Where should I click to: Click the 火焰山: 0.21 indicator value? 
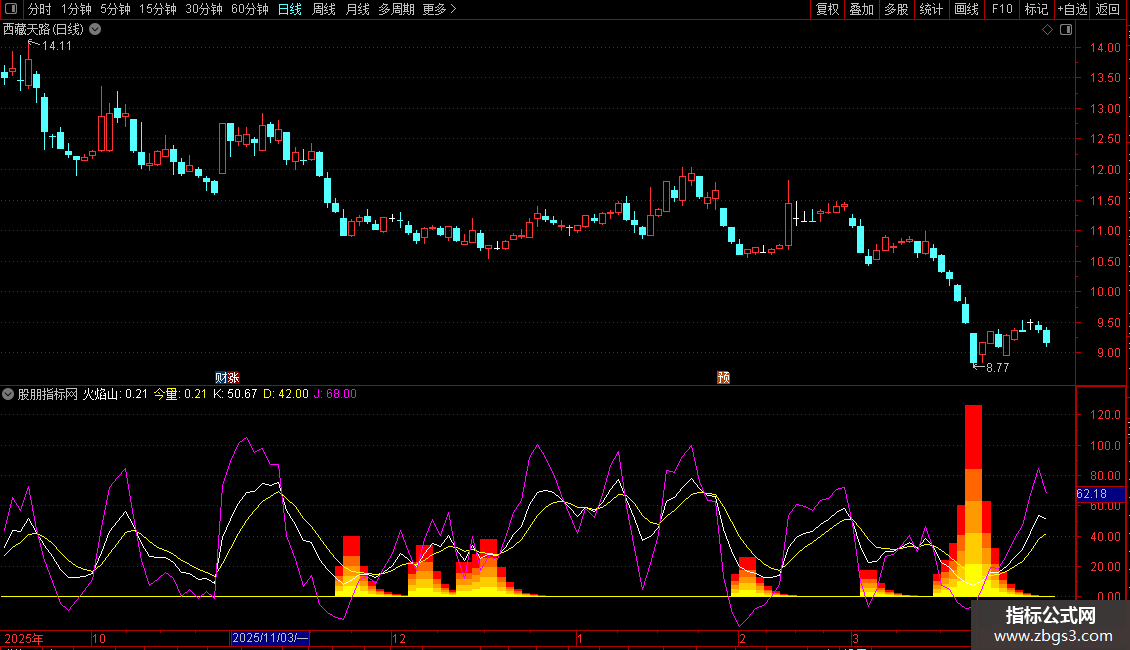115,394
